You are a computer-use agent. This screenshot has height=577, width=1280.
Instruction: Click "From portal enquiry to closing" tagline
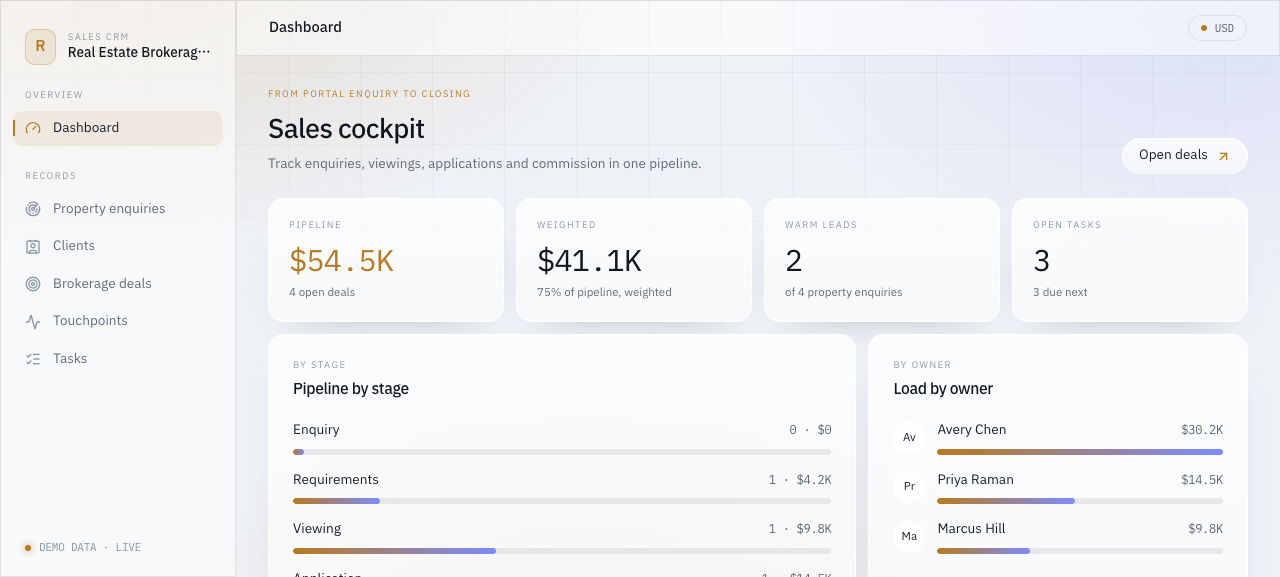point(369,94)
